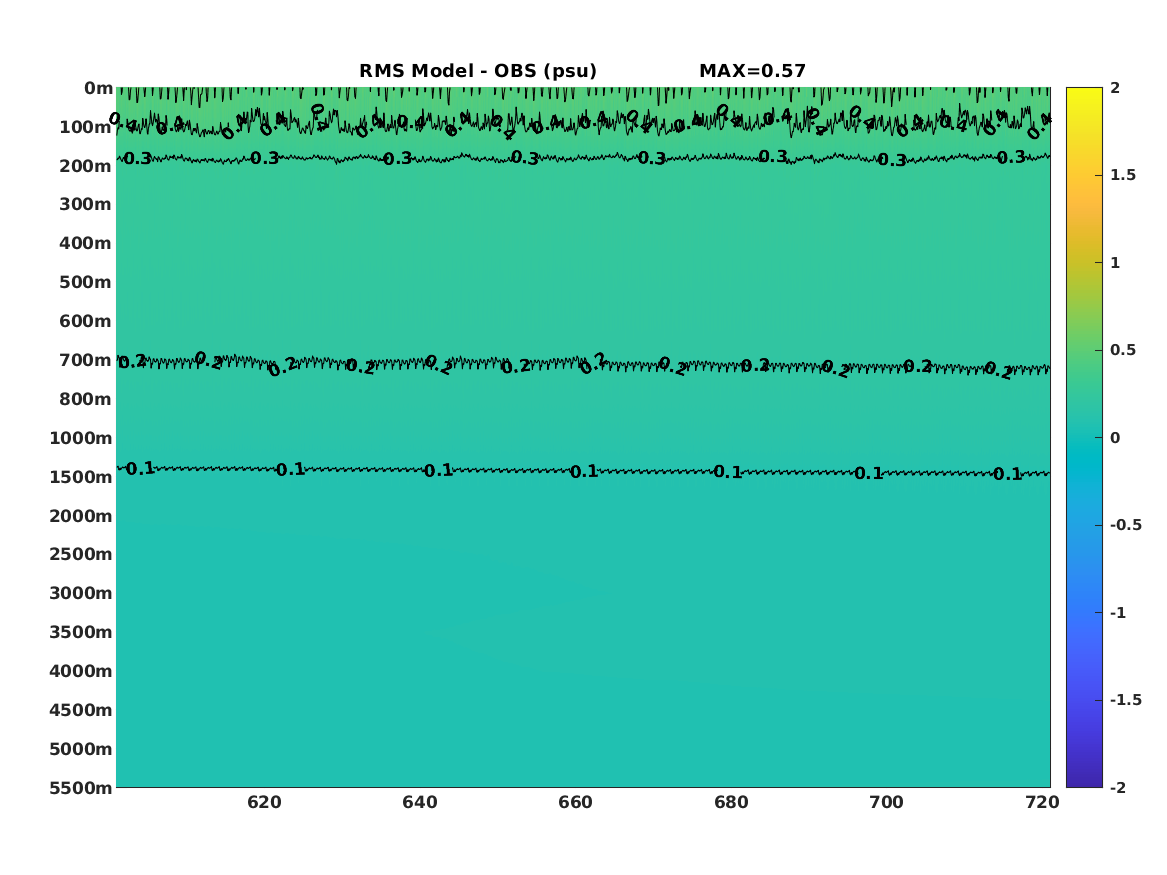1167x875 pixels.
Task: Click the depth axis label "2000m"
Action: tap(81, 516)
